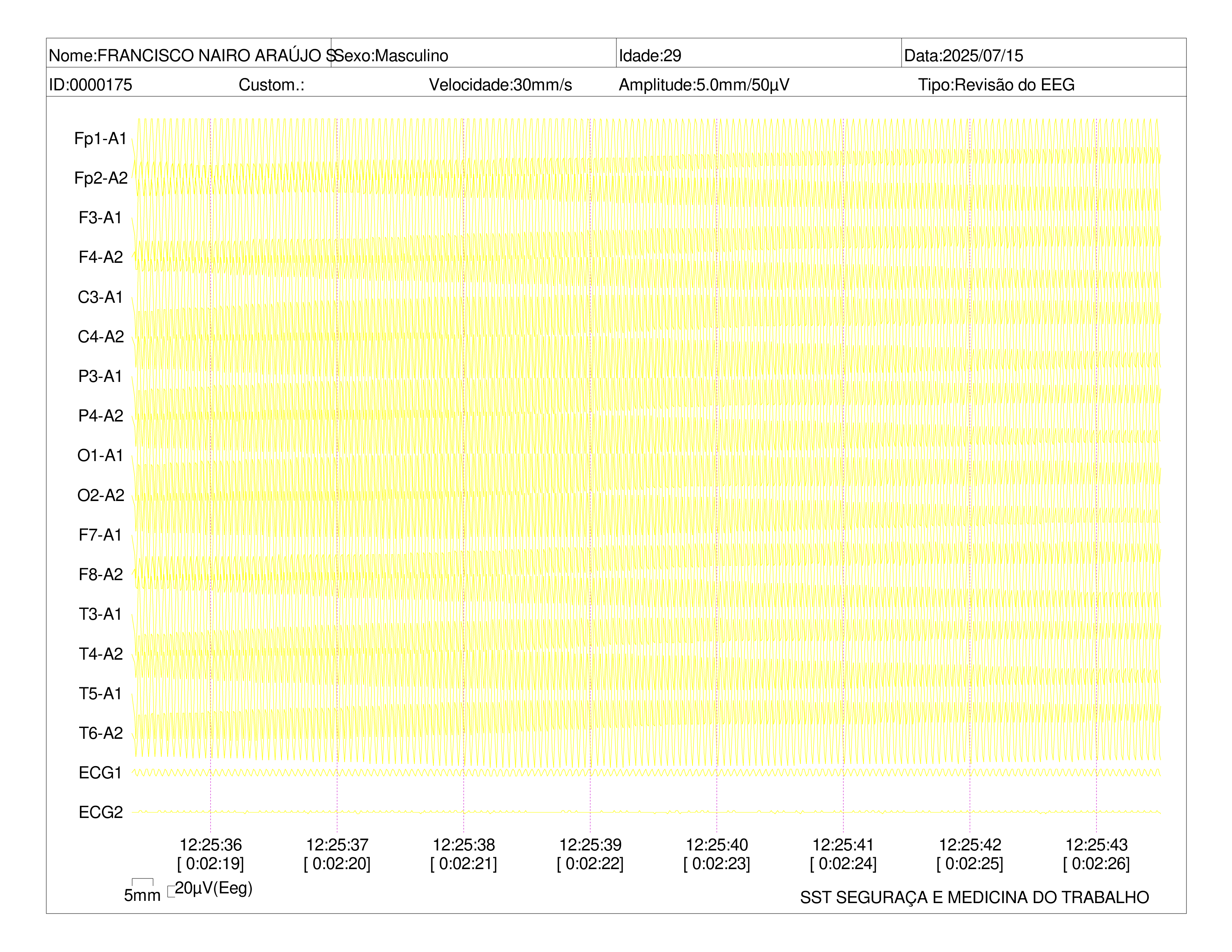Click the 'Custom.:' label
Screen dimensions: 1232x952
coord(271,85)
